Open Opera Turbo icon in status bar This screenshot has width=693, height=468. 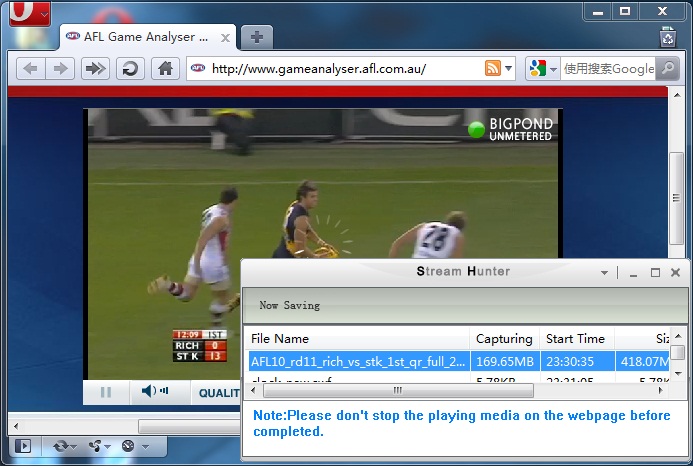coord(128,446)
